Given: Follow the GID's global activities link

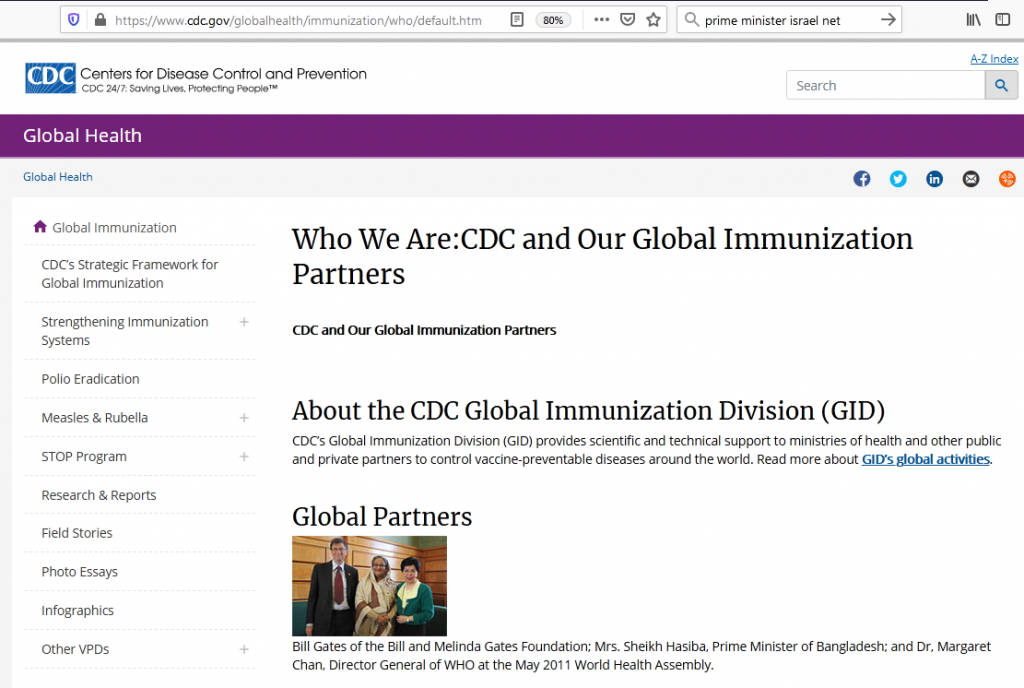Looking at the screenshot, I should pyautogui.click(x=925, y=460).
